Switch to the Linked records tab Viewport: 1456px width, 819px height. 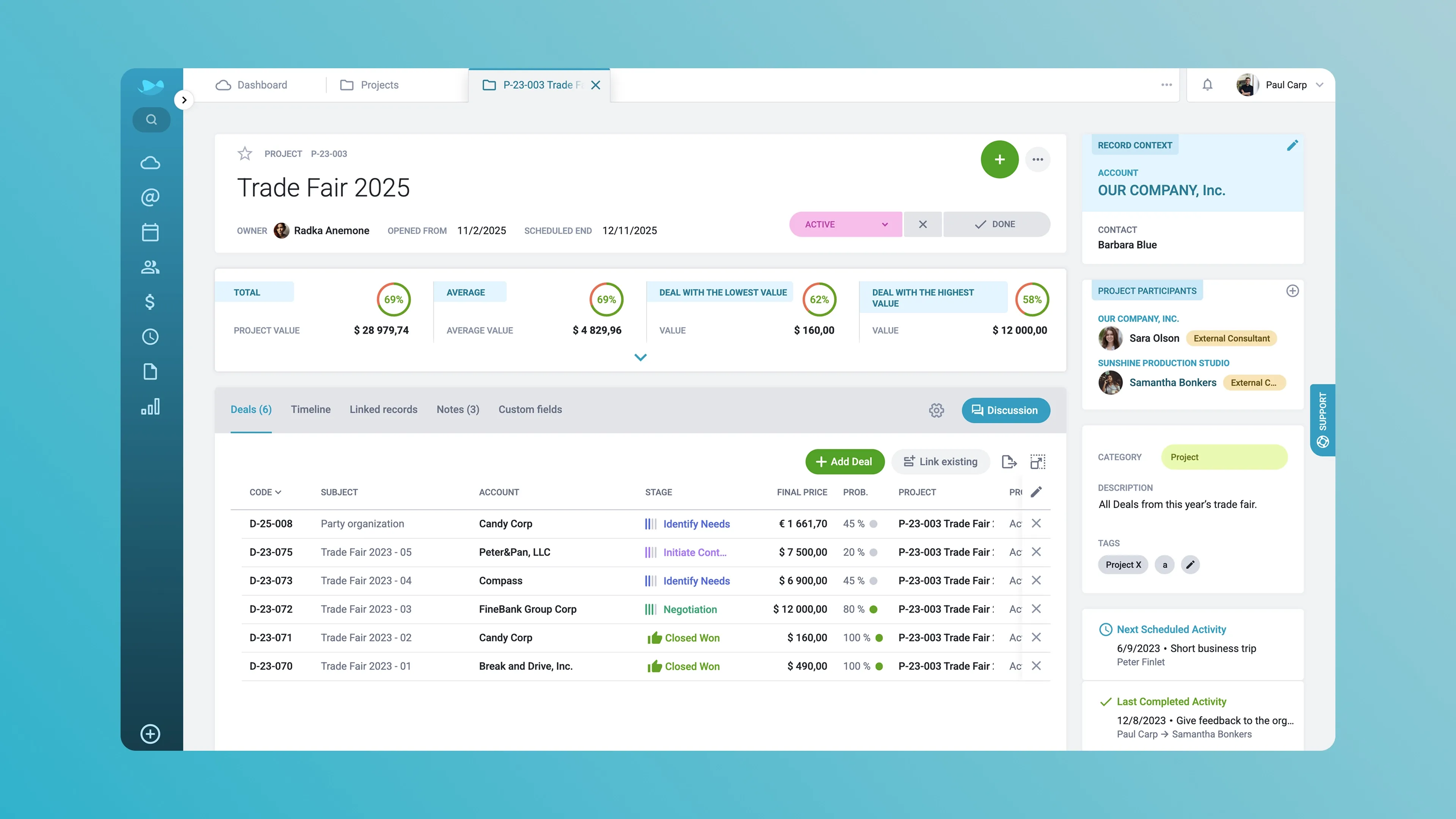point(383,410)
